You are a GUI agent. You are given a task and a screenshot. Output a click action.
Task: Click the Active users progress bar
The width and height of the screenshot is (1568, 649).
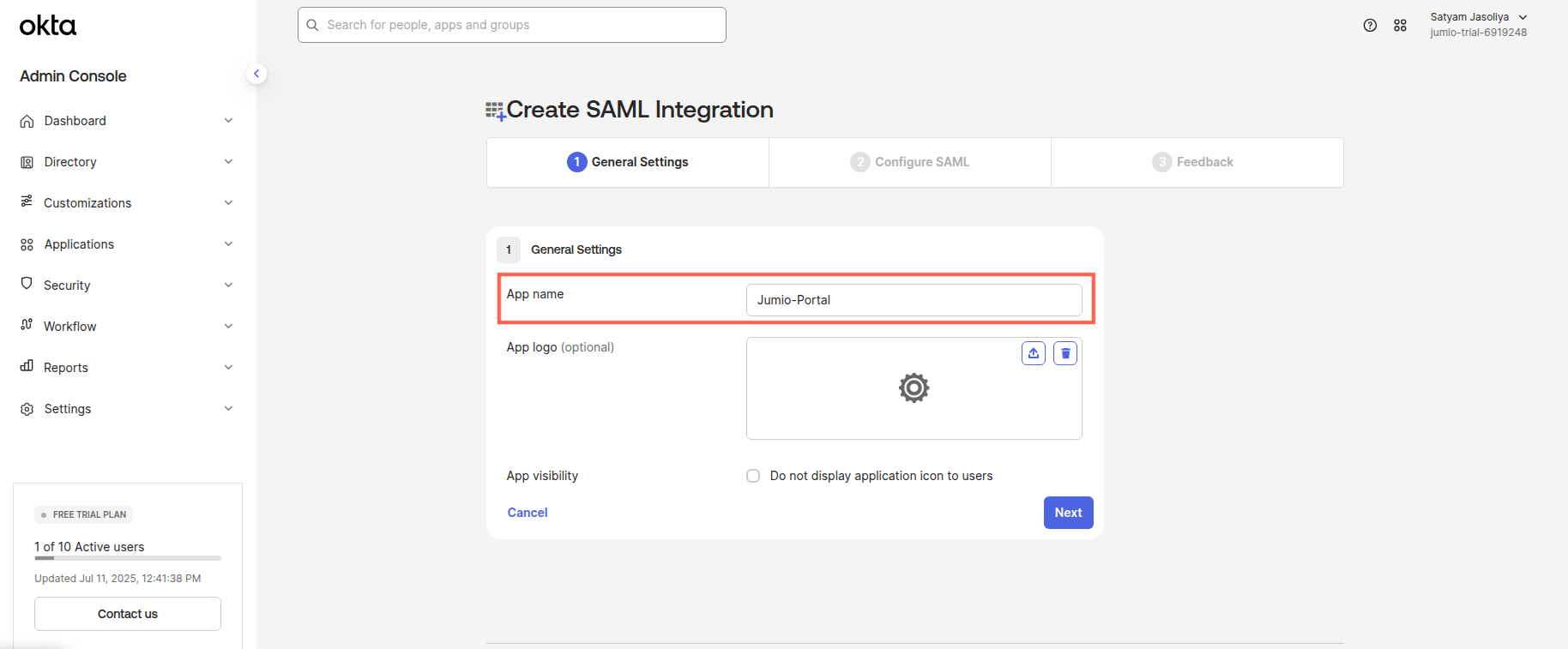[128, 558]
